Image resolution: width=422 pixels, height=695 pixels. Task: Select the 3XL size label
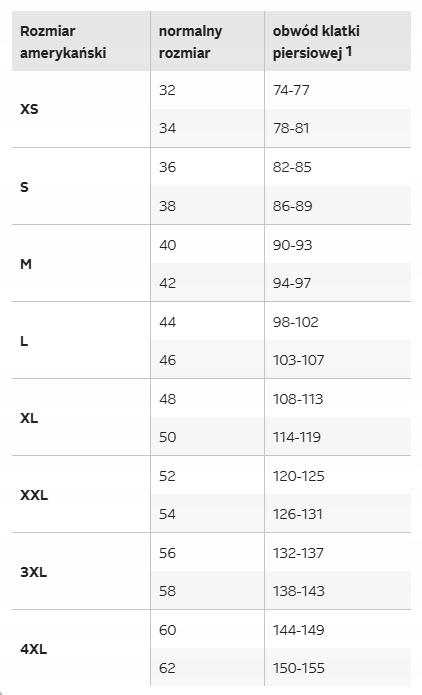(34, 572)
